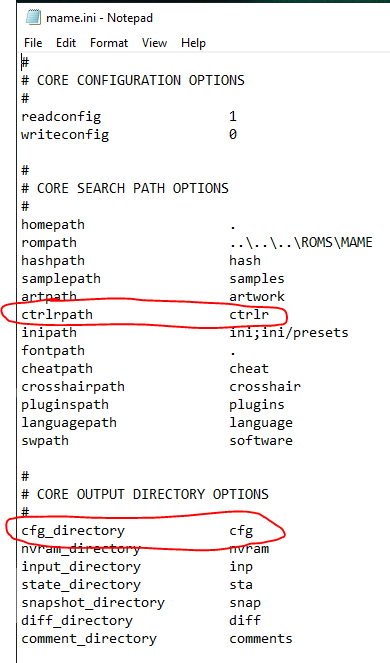
Task: Click the value 'cfg' next to cfg_directory
Action: click(241, 531)
